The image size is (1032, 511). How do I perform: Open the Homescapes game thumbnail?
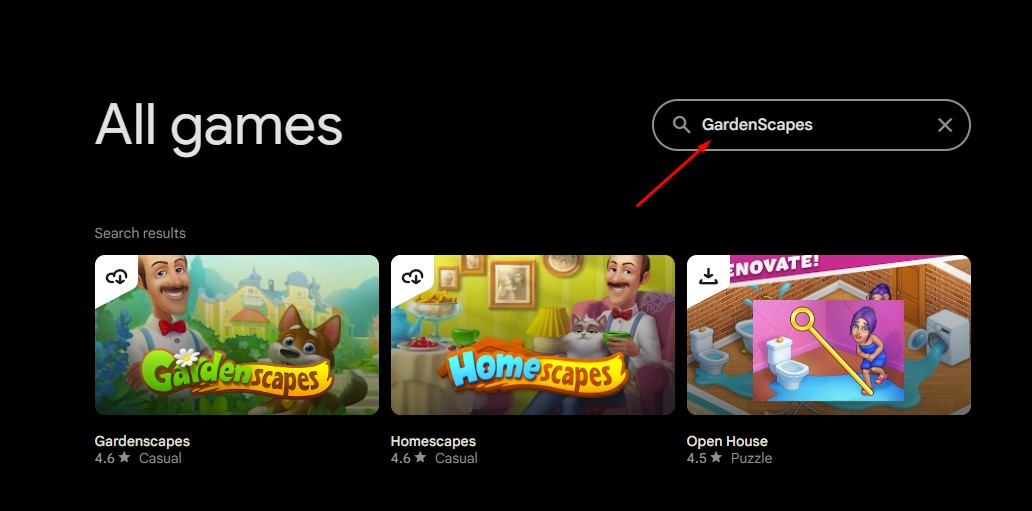(x=533, y=335)
